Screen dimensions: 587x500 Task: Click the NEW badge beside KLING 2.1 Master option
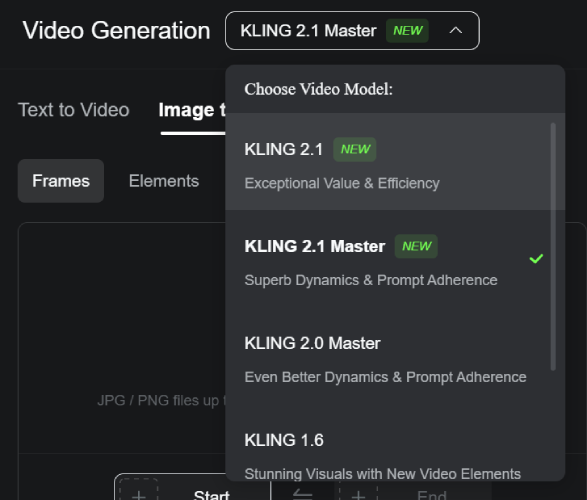(416, 246)
